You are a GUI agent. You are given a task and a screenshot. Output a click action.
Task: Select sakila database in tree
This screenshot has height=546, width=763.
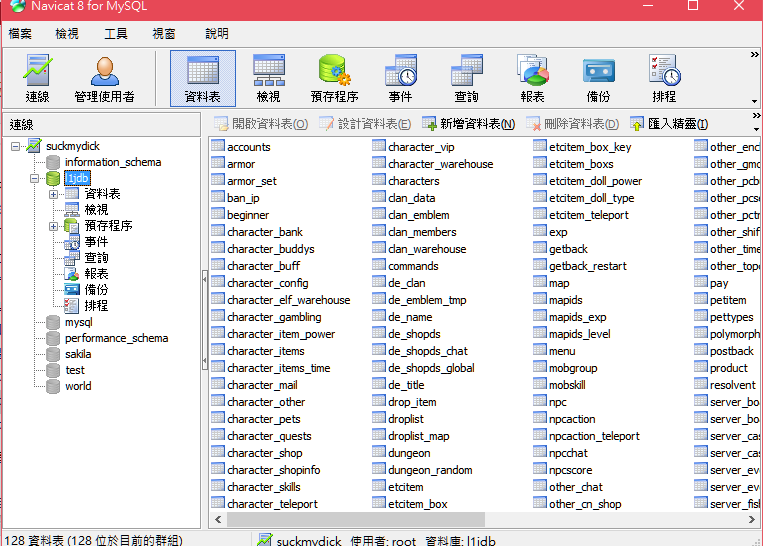[x=78, y=354]
